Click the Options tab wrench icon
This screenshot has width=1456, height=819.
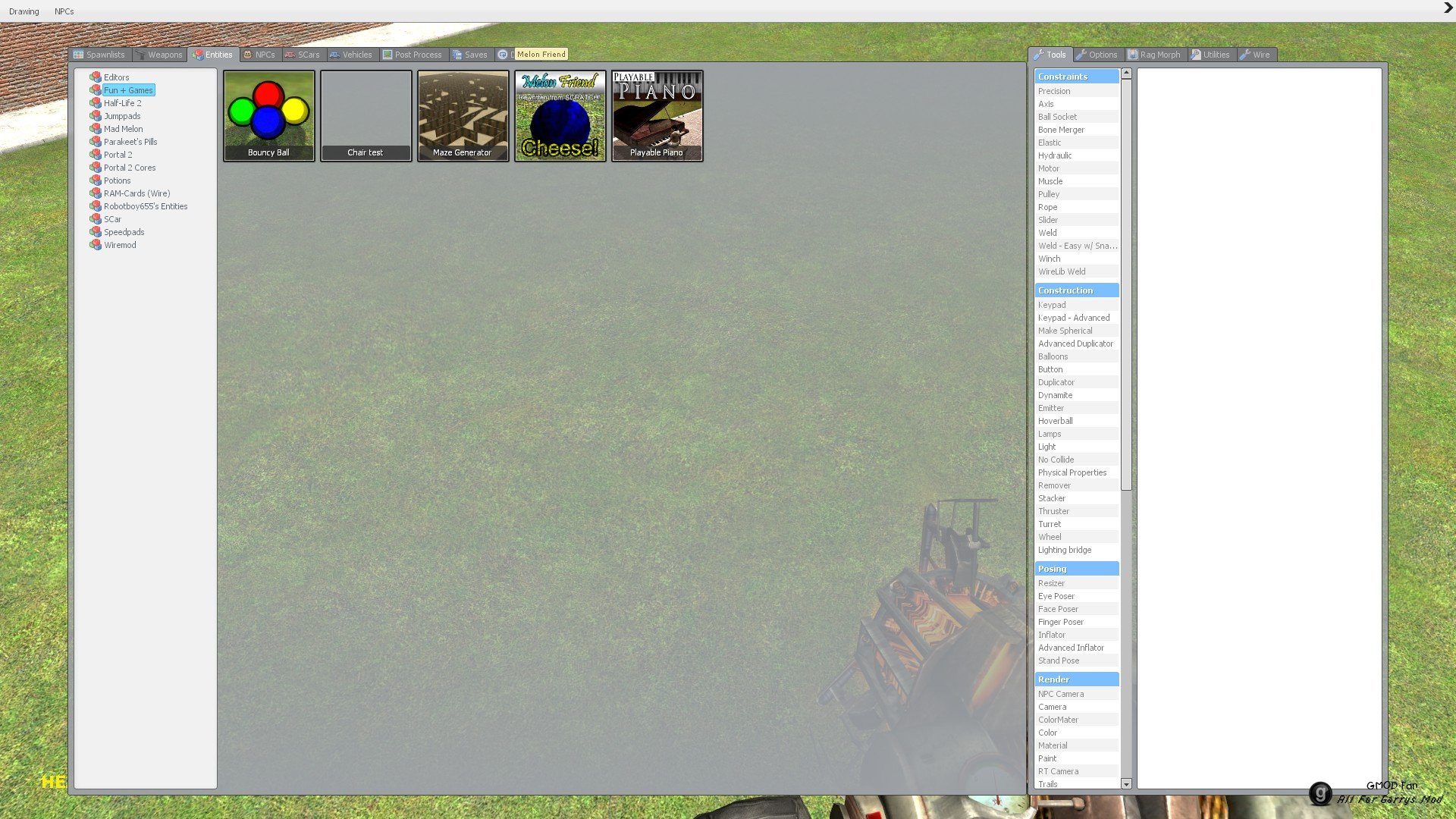click(x=1081, y=55)
